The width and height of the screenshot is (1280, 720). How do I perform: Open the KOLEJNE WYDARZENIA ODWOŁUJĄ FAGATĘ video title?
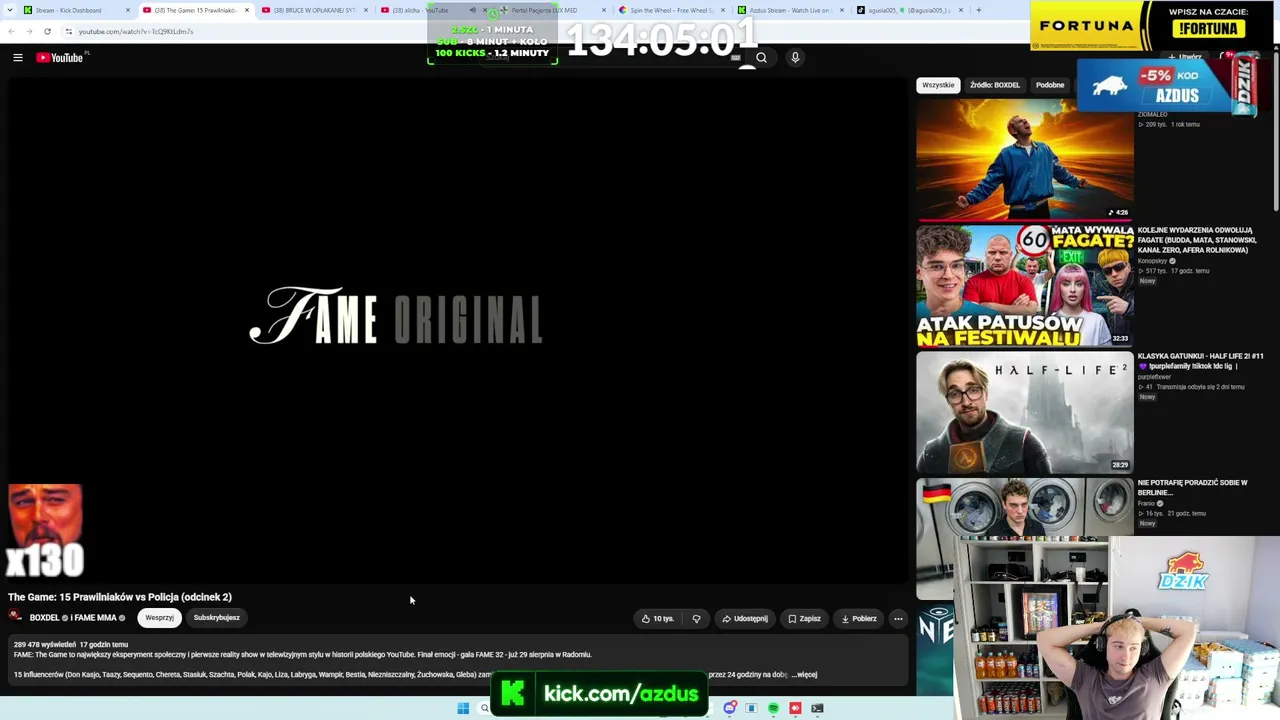(x=1195, y=240)
